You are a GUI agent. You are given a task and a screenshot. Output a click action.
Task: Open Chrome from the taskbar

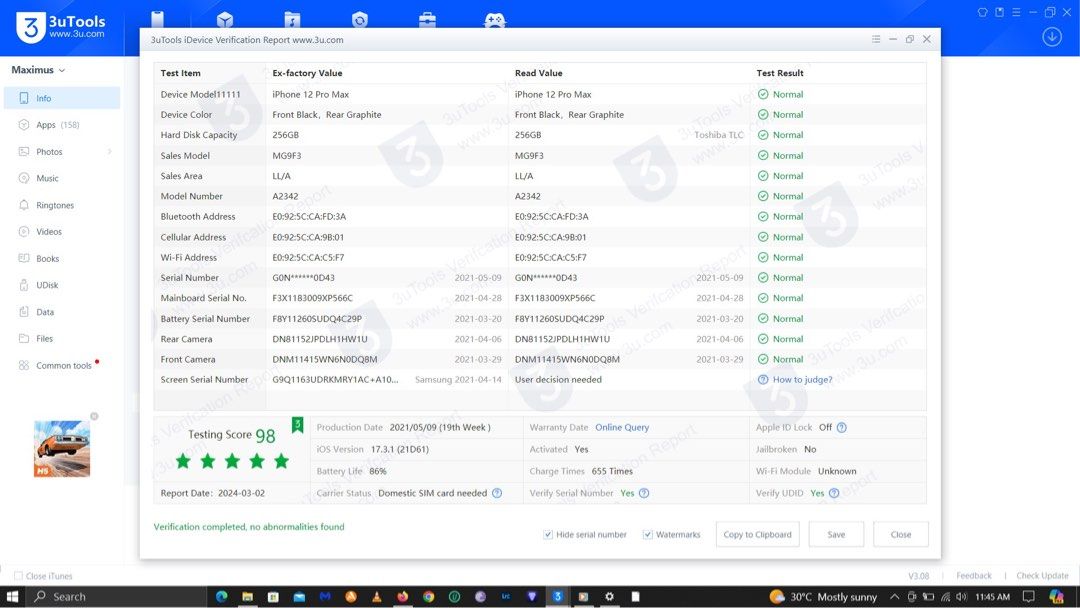point(428,596)
